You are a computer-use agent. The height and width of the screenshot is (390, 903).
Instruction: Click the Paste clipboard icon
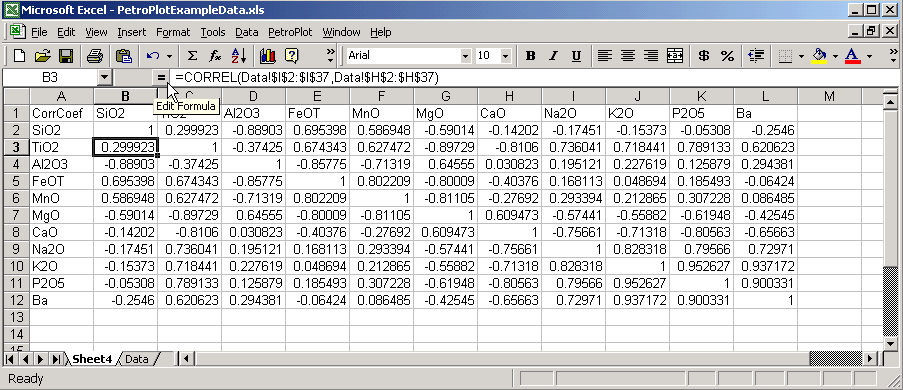(124, 56)
